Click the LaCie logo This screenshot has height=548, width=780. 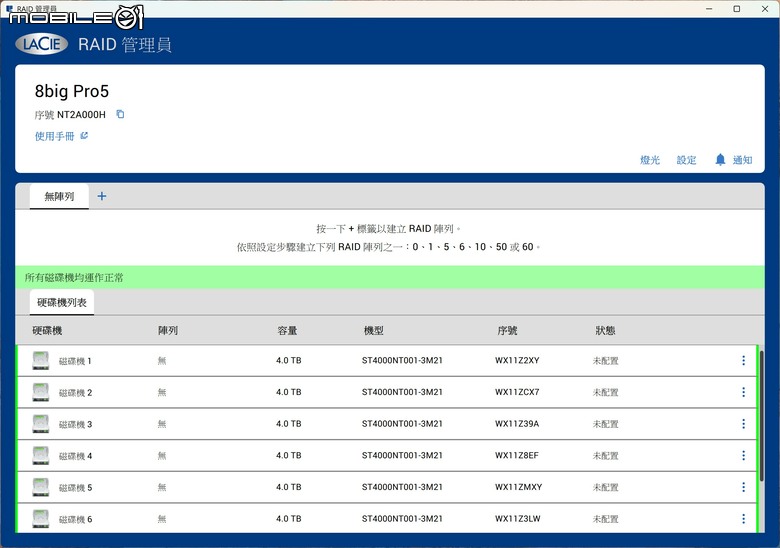click(42, 44)
